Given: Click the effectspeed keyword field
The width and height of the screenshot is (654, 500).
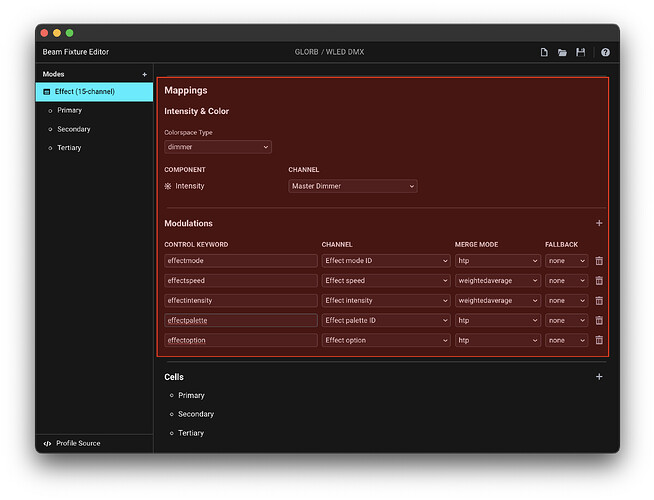Looking at the screenshot, I should point(241,281).
